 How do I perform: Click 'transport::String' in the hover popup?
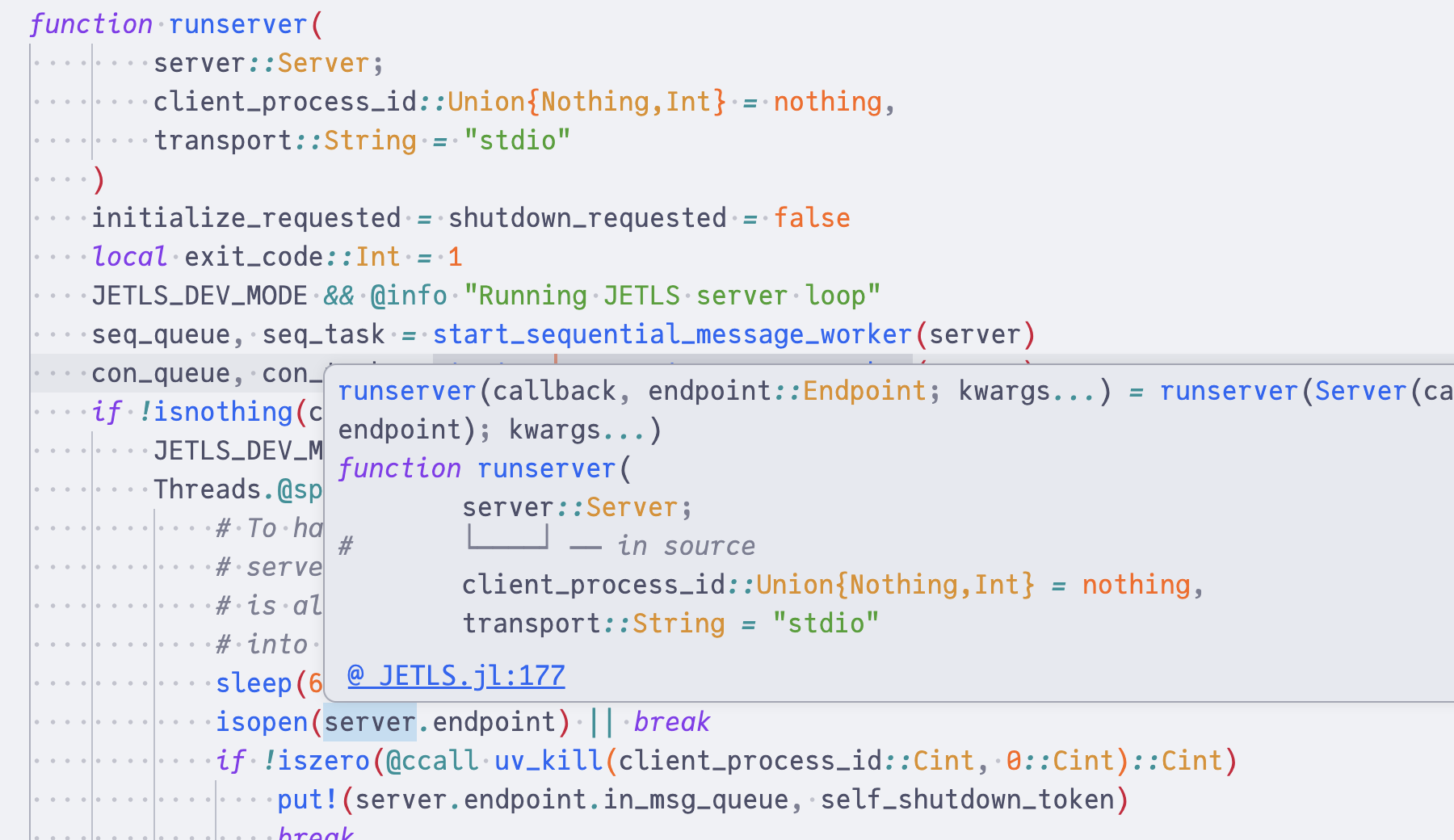594,624
